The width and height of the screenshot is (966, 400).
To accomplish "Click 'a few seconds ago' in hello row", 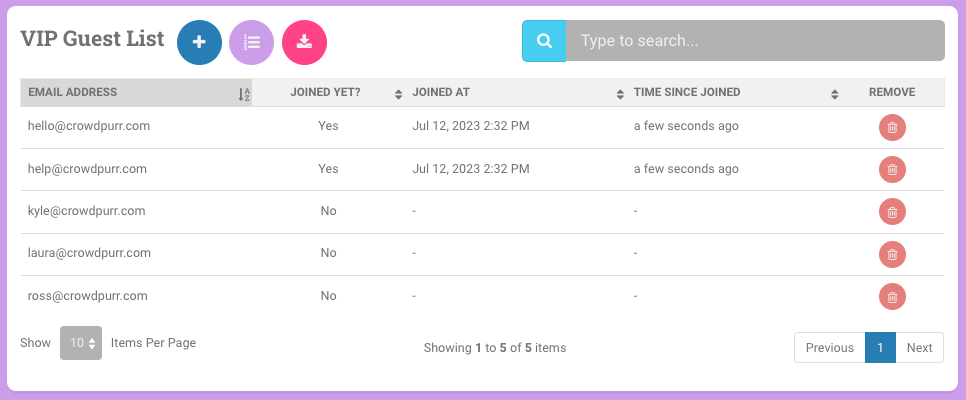I will pyautogui.click(x=686, y=126).
